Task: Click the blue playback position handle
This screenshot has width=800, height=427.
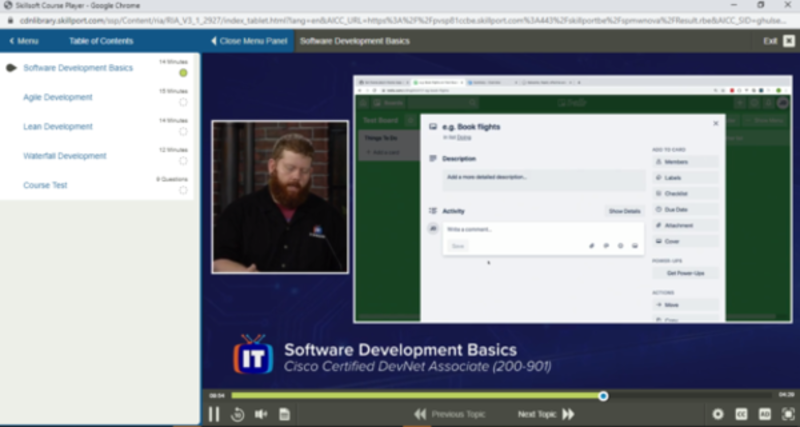Action: pos(603,396)
